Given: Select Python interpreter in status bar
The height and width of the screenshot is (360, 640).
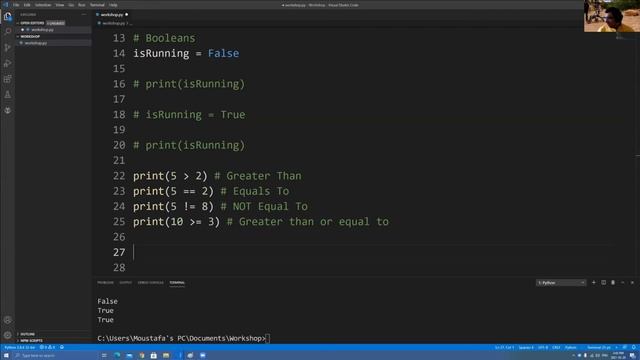Looking at the screenshot, I should 20,347.
